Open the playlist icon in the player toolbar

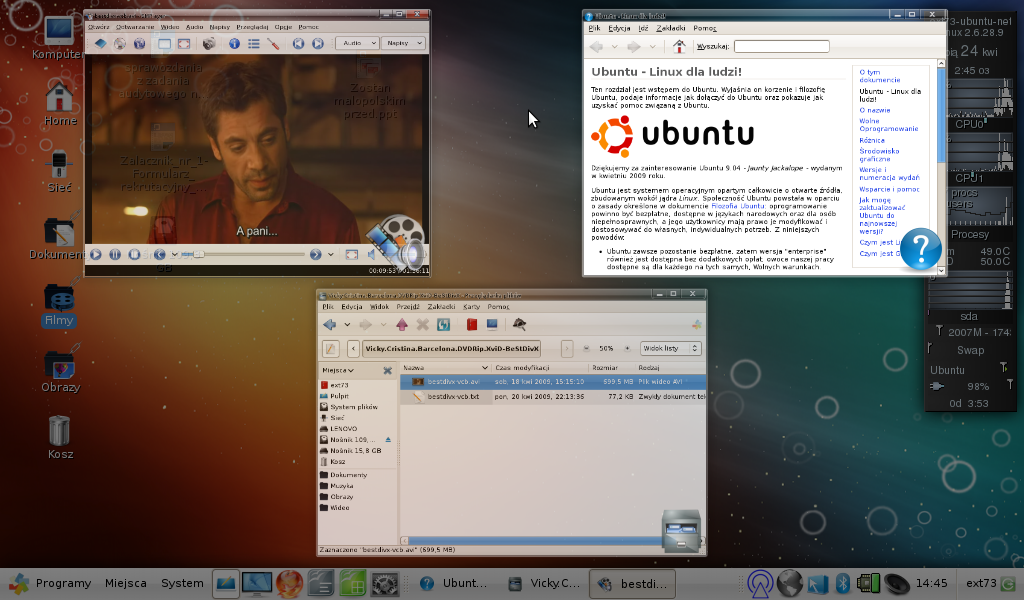[x=253, y=44]
